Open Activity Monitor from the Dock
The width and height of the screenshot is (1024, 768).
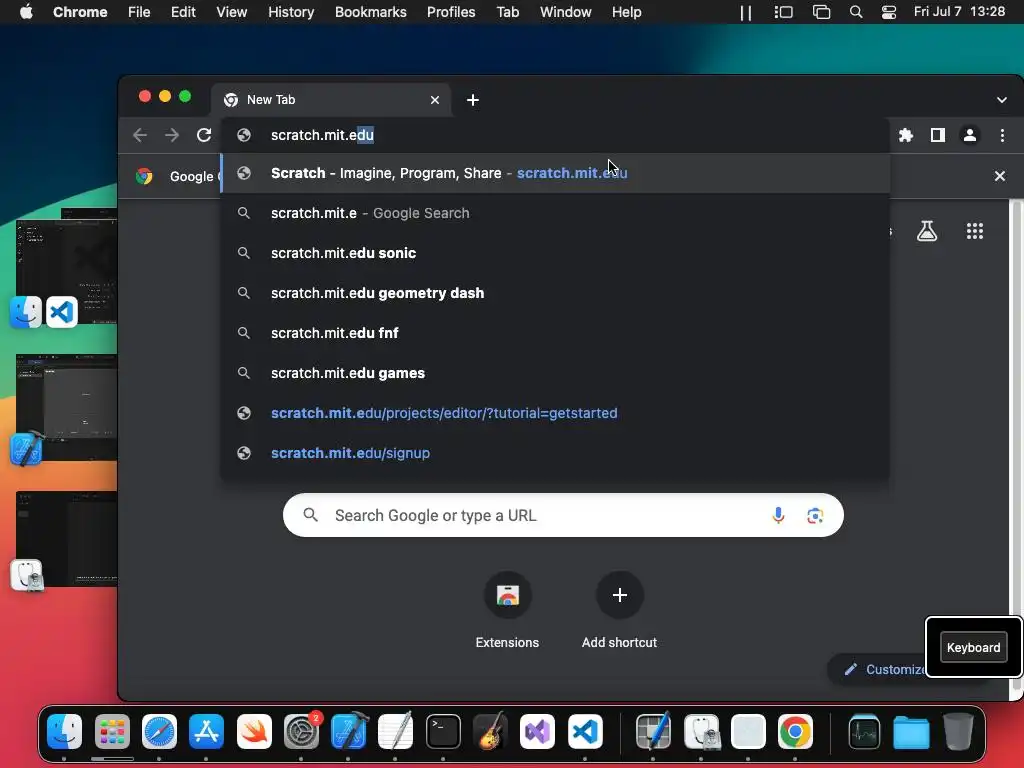tap(864, 731)
